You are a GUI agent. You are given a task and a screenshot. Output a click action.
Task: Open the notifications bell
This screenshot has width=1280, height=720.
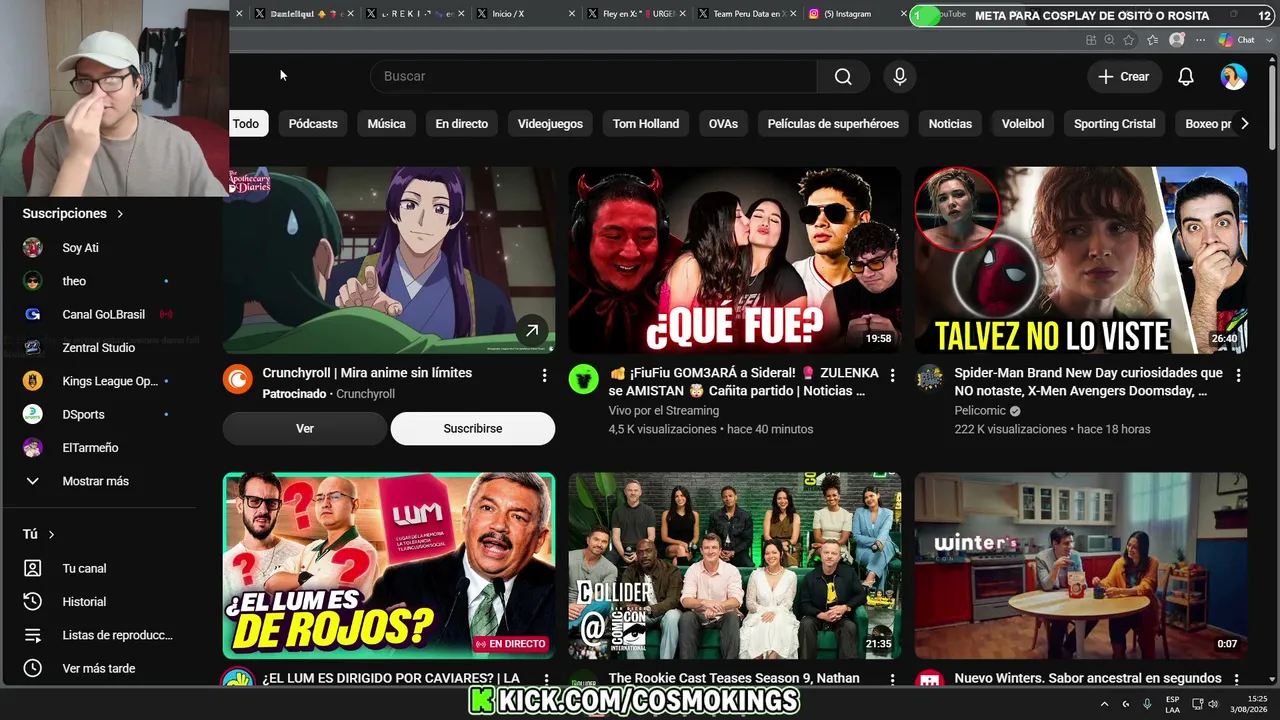pyautogui.click(x=1186, y=76)
